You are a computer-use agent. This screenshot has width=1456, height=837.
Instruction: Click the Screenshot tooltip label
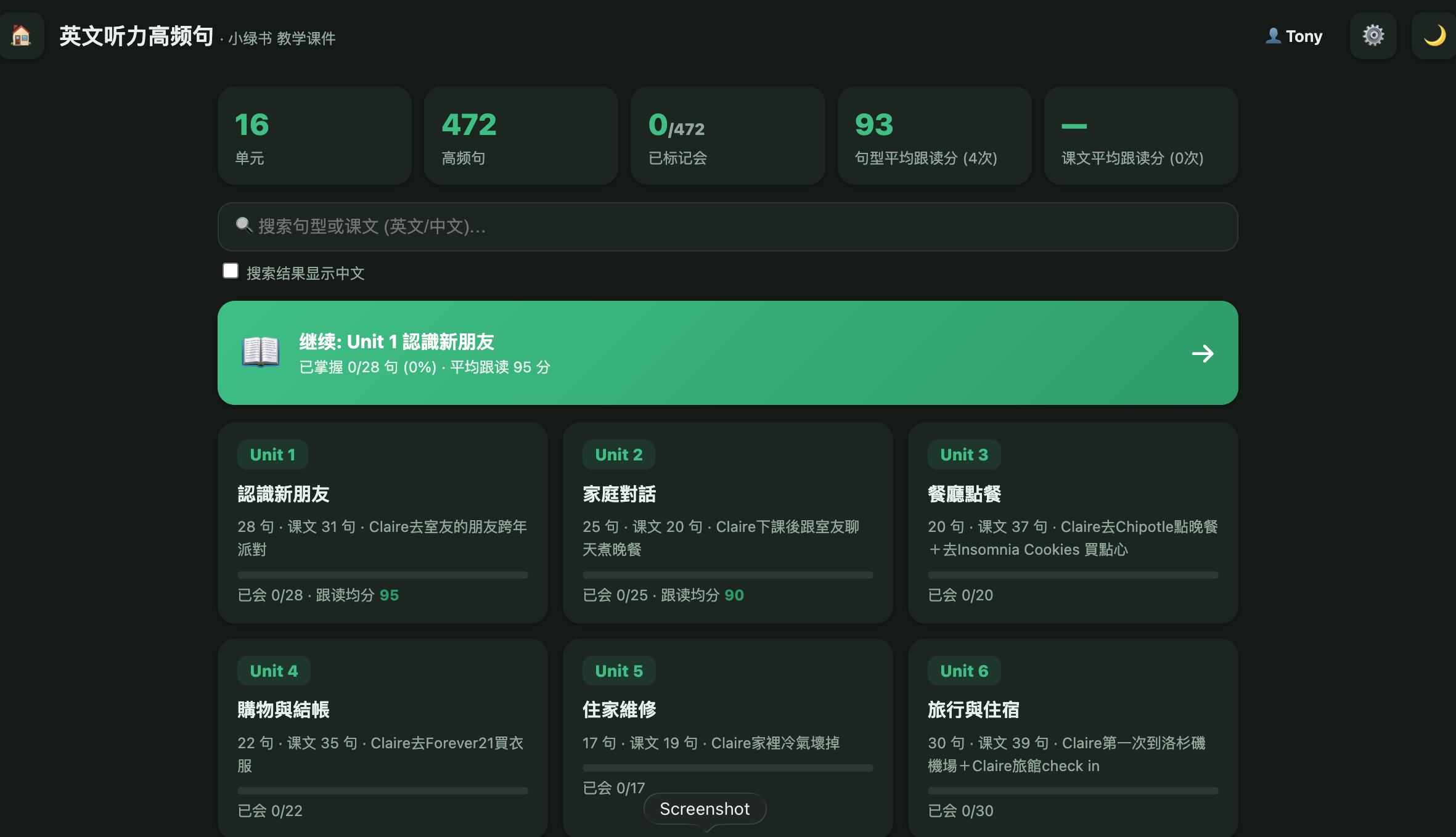(705, 809)
